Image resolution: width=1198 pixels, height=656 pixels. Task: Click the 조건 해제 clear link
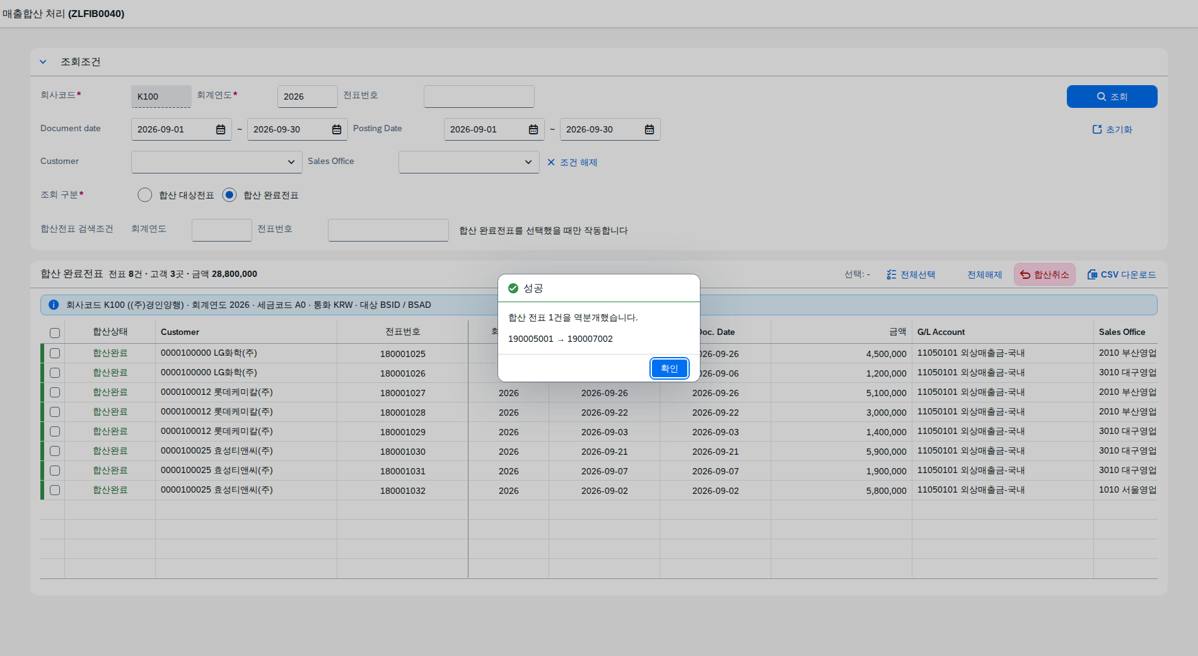[571, 162]
